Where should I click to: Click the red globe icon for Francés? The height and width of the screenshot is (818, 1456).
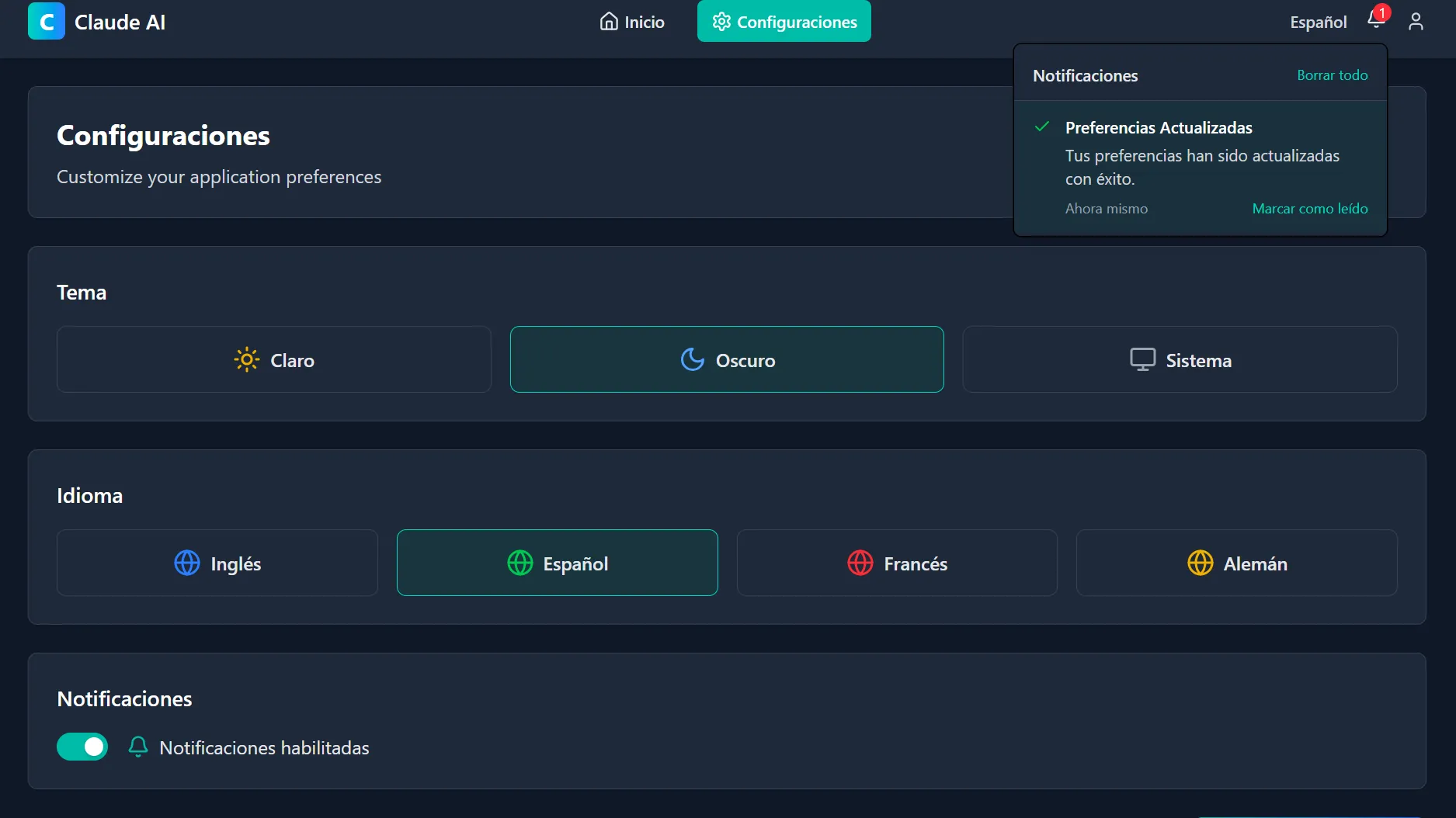(x=860, y=563)
